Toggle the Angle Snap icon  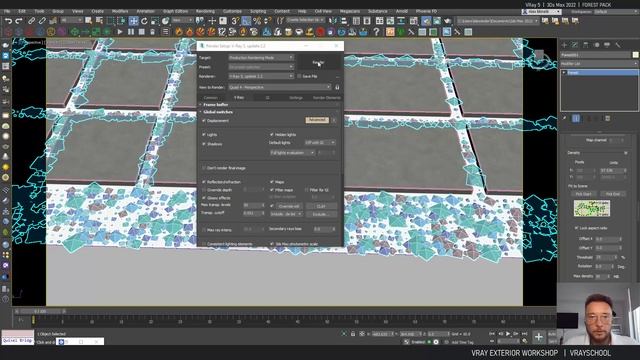[246, 21]
